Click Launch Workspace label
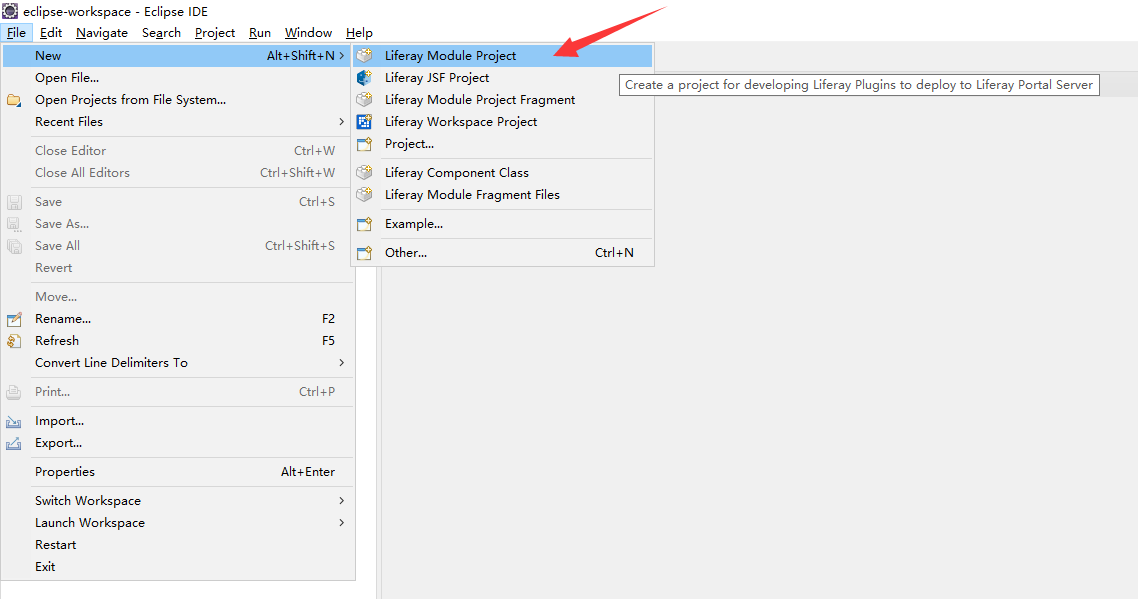1138x599 pixels. [90, 522]
